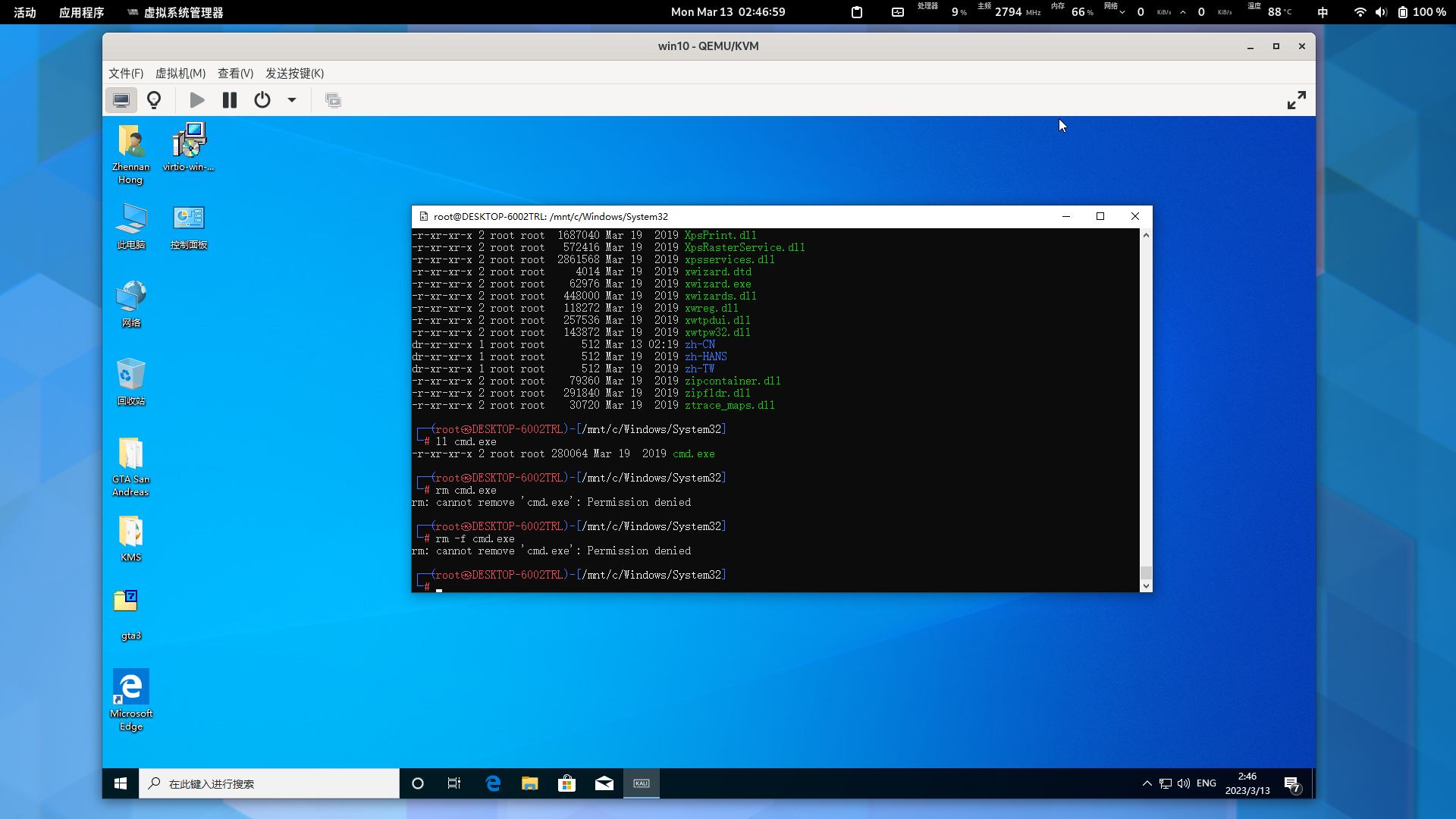Screen dimensions: 1456x819
Task: Toggle fullscreen view of VM console
Action: point(1296,100)
